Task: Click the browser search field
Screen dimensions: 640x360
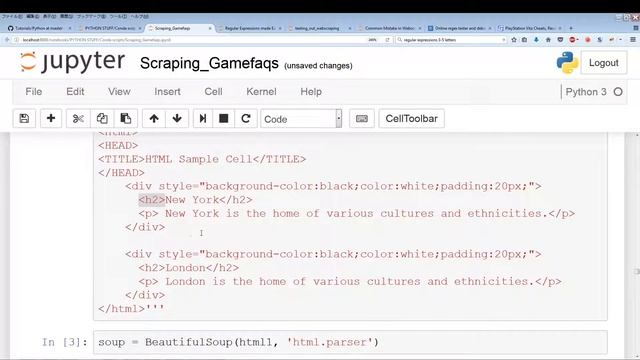Action: pyautogui.click(x=451, y=40)
